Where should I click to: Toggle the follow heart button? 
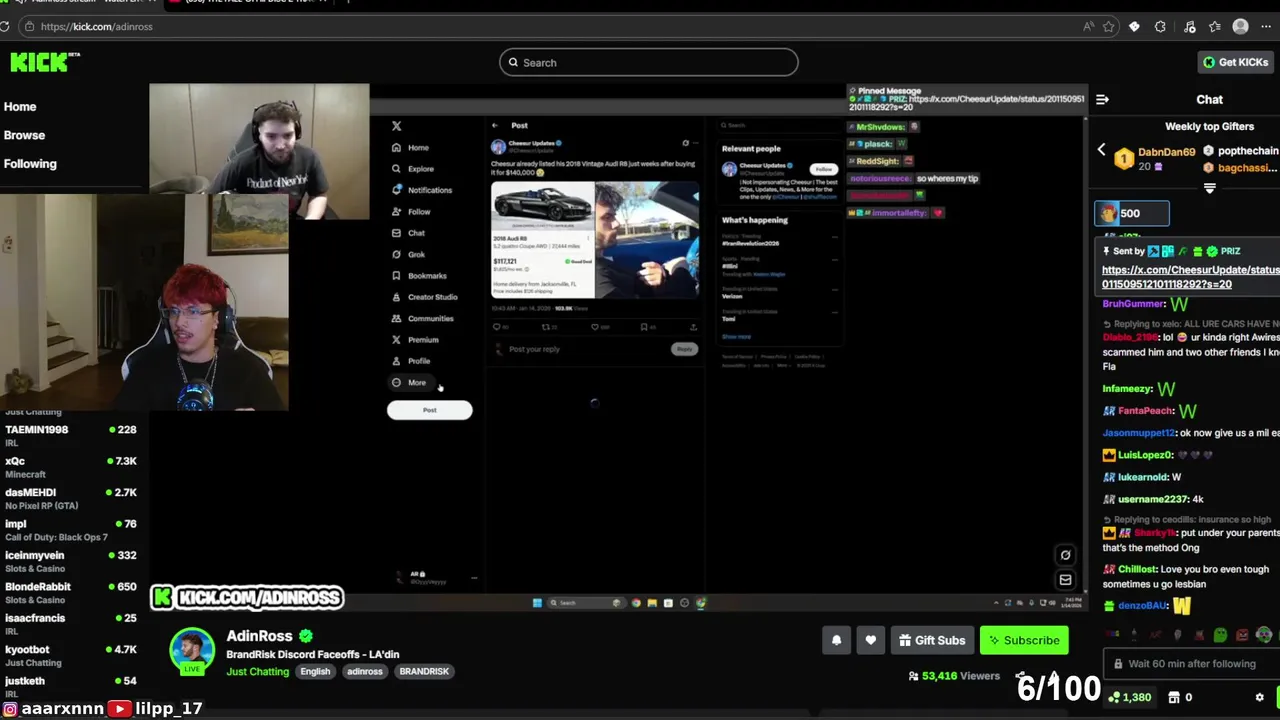tap(871, 640)
